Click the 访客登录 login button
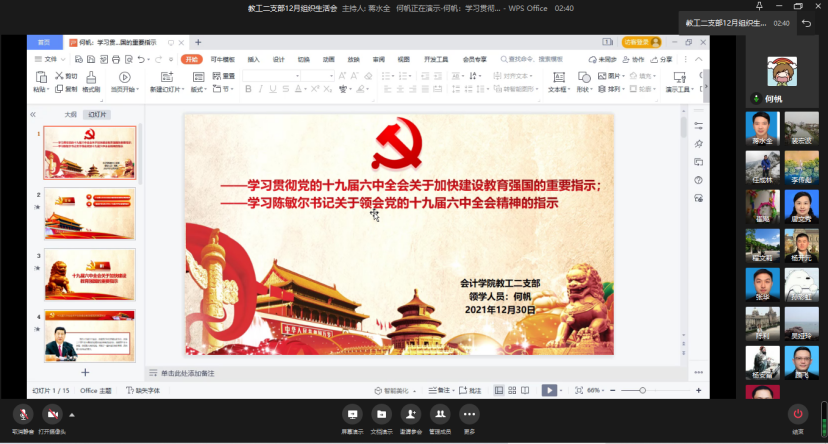This screenshot has width=828, height=444. point(636,43)
